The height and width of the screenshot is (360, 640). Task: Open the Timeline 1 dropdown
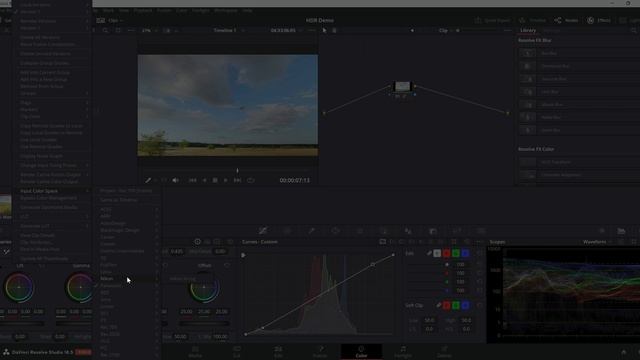click(229, 30)
